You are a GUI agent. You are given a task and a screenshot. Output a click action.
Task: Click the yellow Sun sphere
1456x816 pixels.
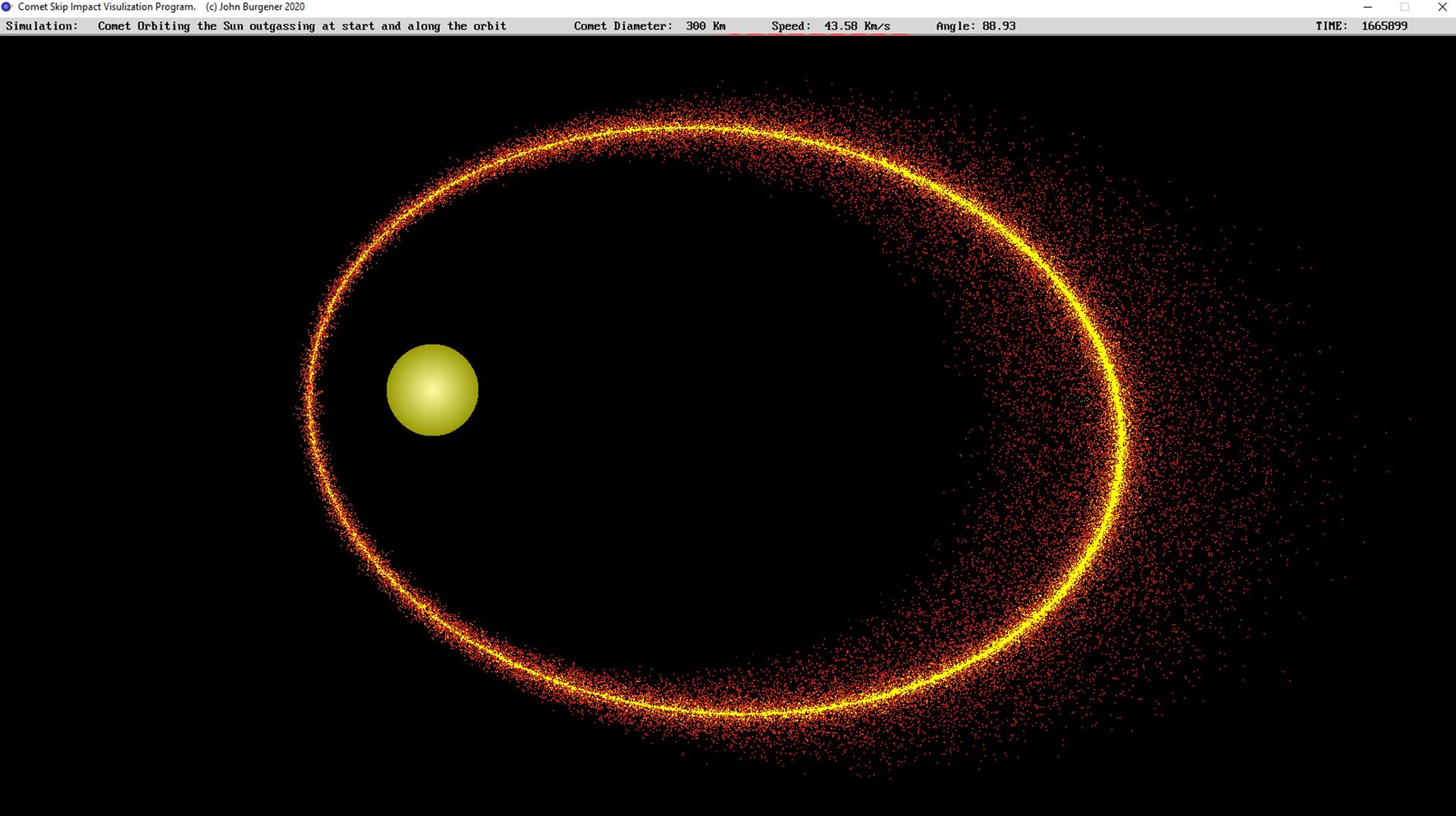[432, 390]
